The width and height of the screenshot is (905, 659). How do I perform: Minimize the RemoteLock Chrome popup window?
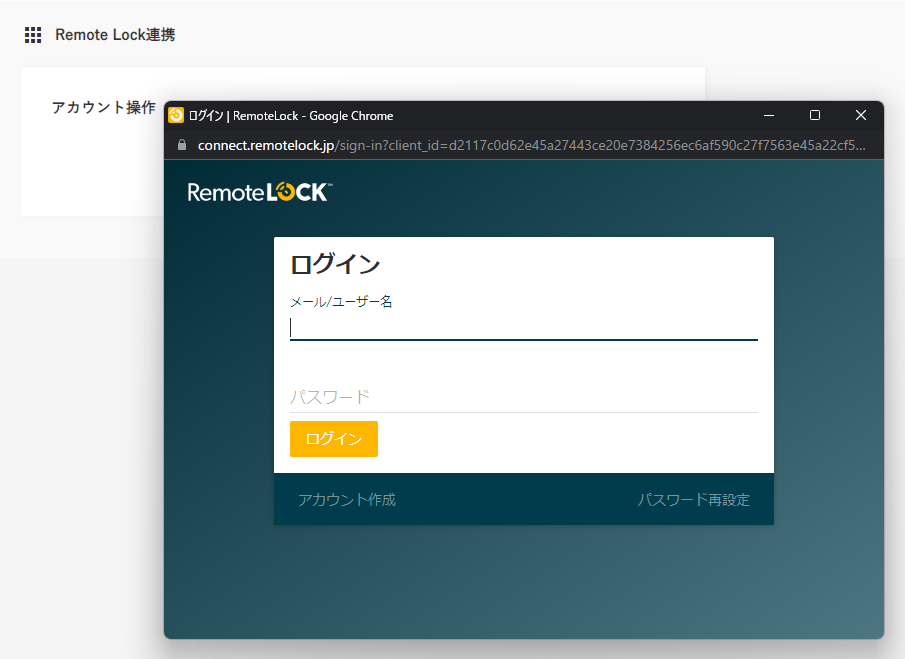pos(768,115)
